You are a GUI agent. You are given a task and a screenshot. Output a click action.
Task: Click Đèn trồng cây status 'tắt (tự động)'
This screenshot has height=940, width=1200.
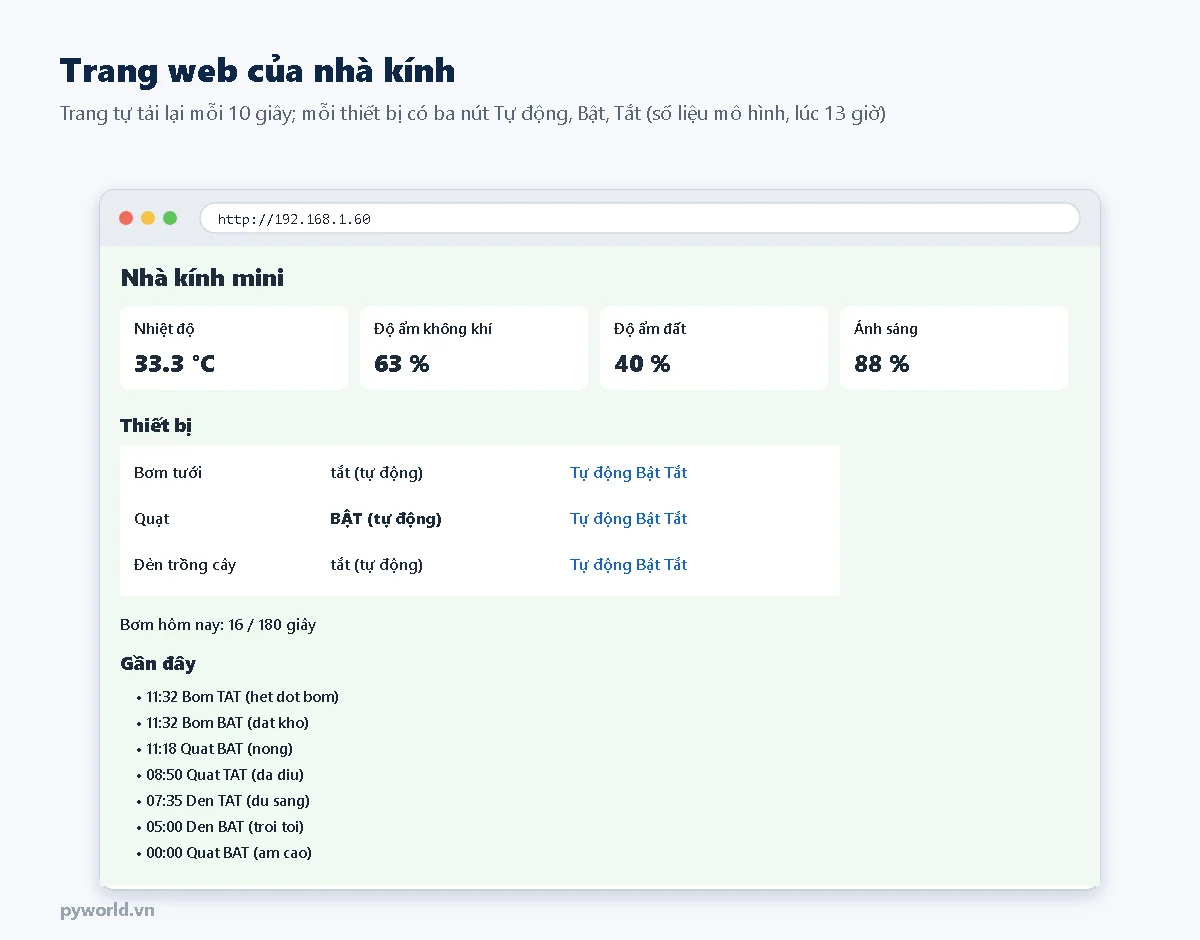[x=376, y=565]
